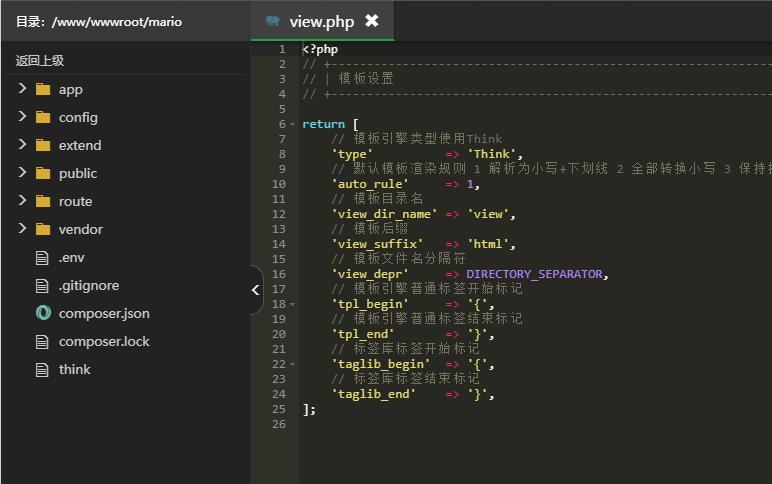
Task: Expand the vendor folder chevron
Action: point(22,228)
